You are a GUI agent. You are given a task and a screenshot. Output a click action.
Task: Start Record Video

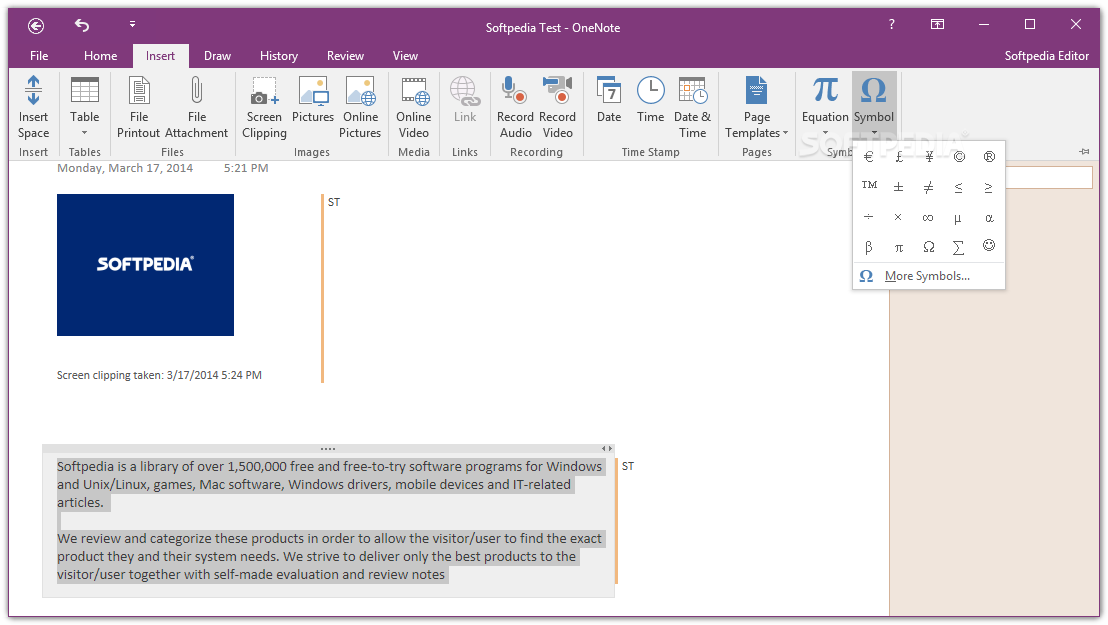coord(557,107)
